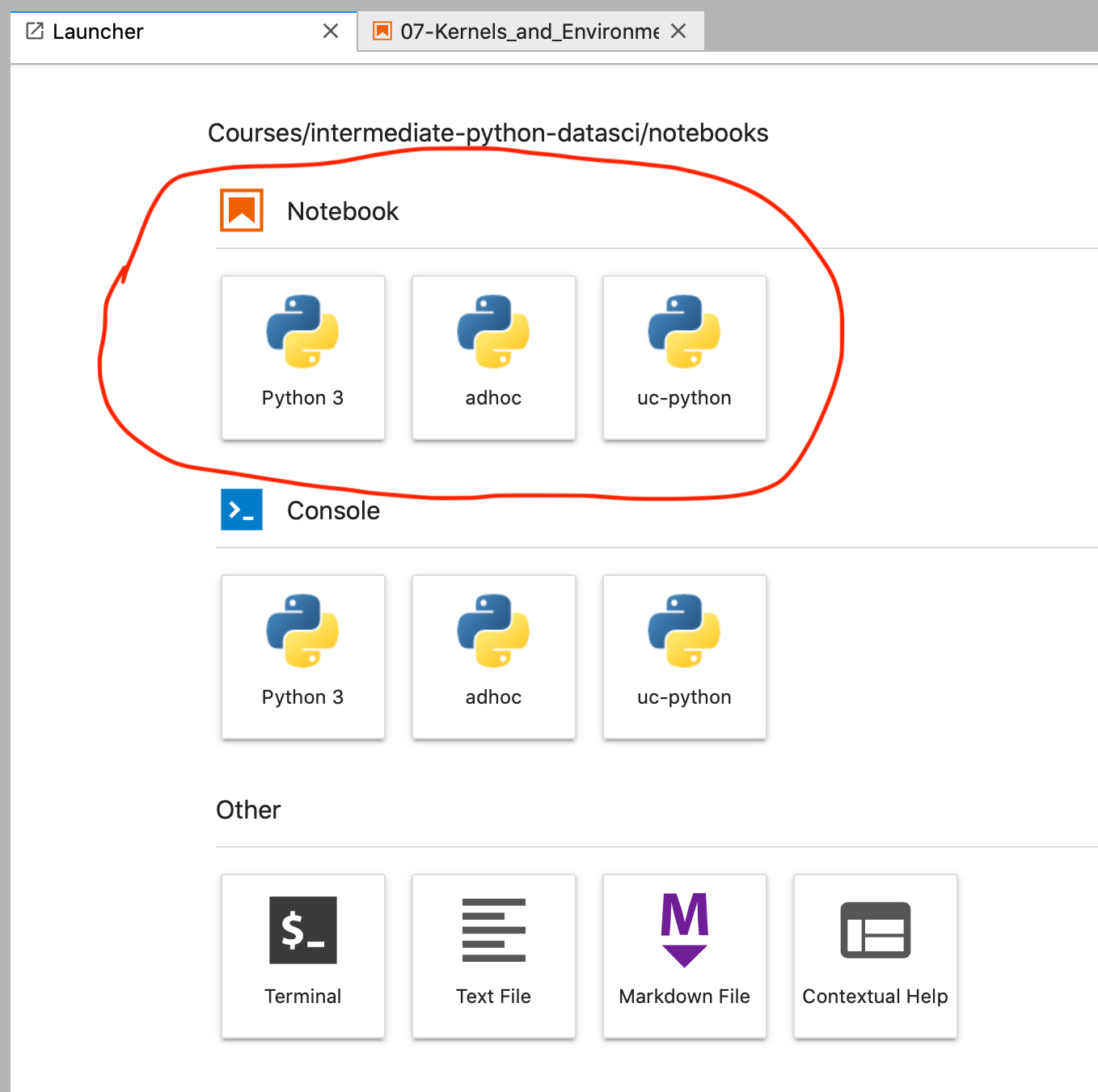Switch to the Launcher tab
The image size is (1098, 1092).
pos(184,32)
